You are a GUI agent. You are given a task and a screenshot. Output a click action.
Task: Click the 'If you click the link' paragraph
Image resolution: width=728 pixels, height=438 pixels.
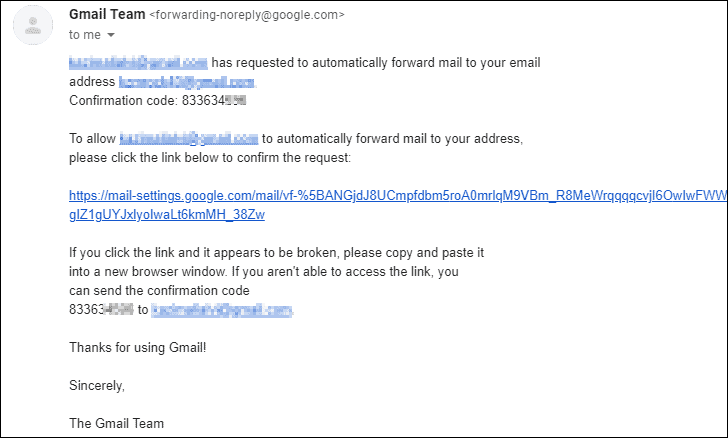point(276,271)
